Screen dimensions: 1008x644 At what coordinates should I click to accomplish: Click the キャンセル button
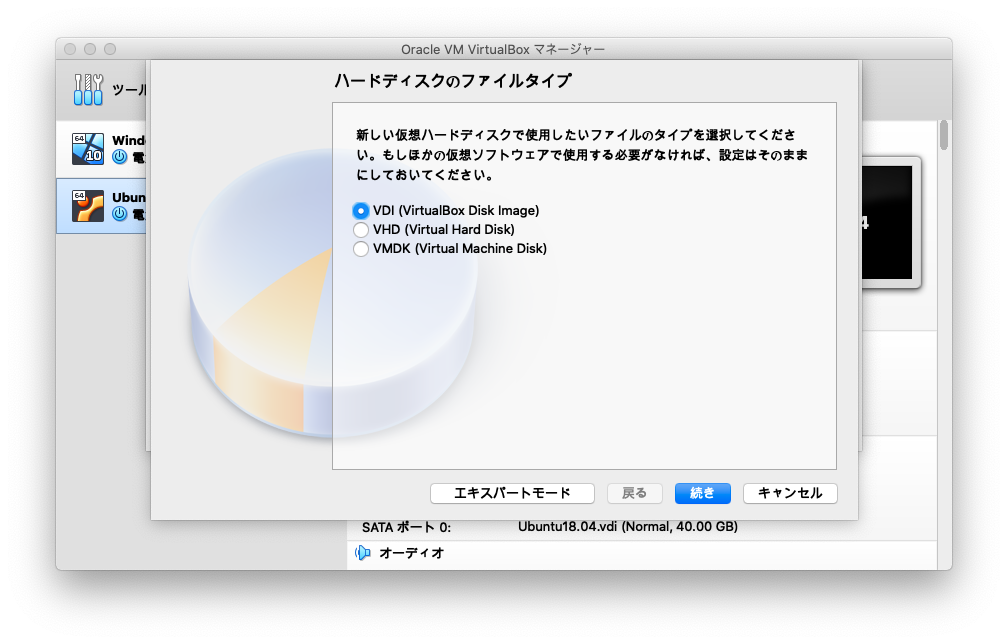(789, 492)
